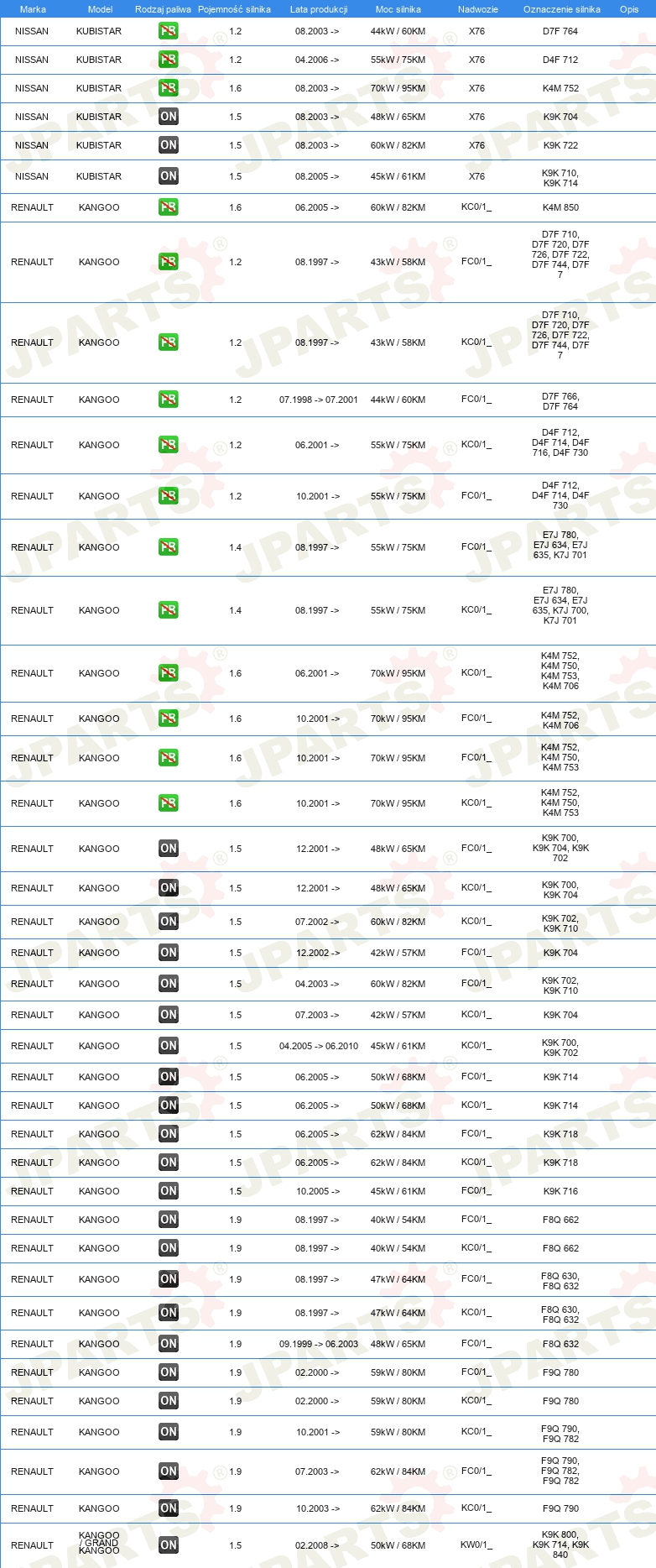
Task: Click ON icon in Kangoo 12.2001 FC0/1_ row
Action: (x=169, y=849)
